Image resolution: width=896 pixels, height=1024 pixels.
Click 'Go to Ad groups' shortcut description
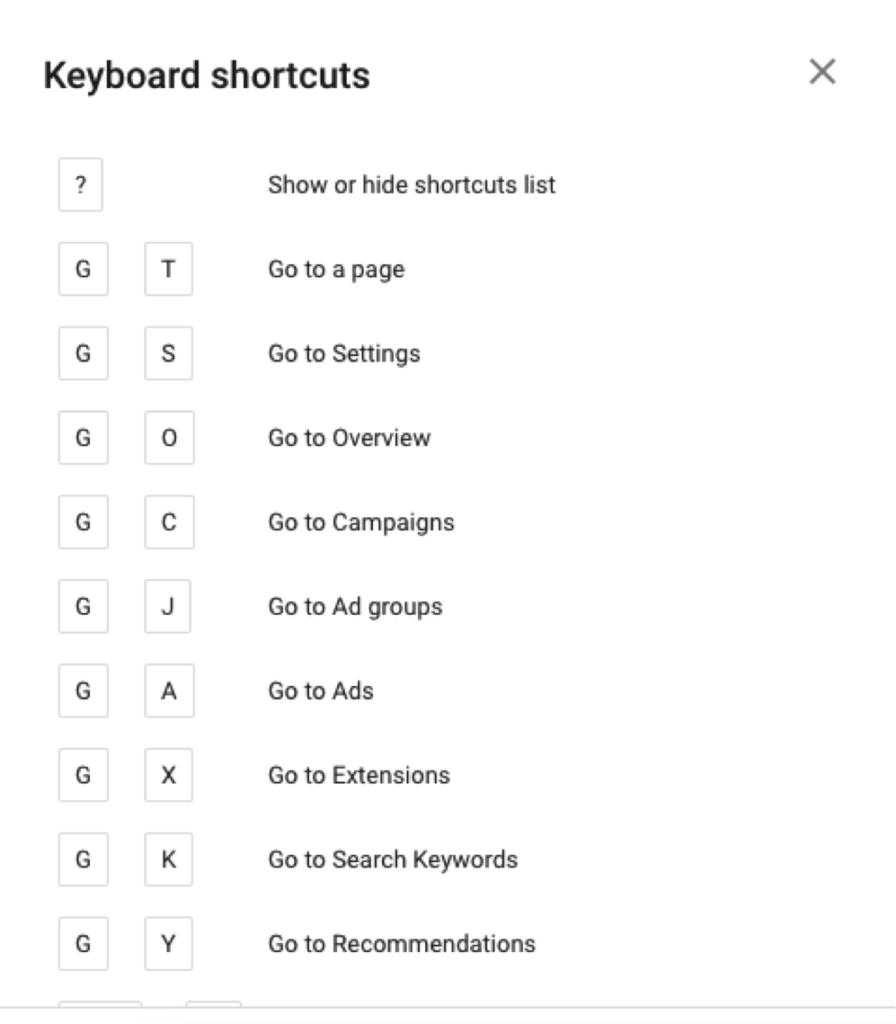355,607
